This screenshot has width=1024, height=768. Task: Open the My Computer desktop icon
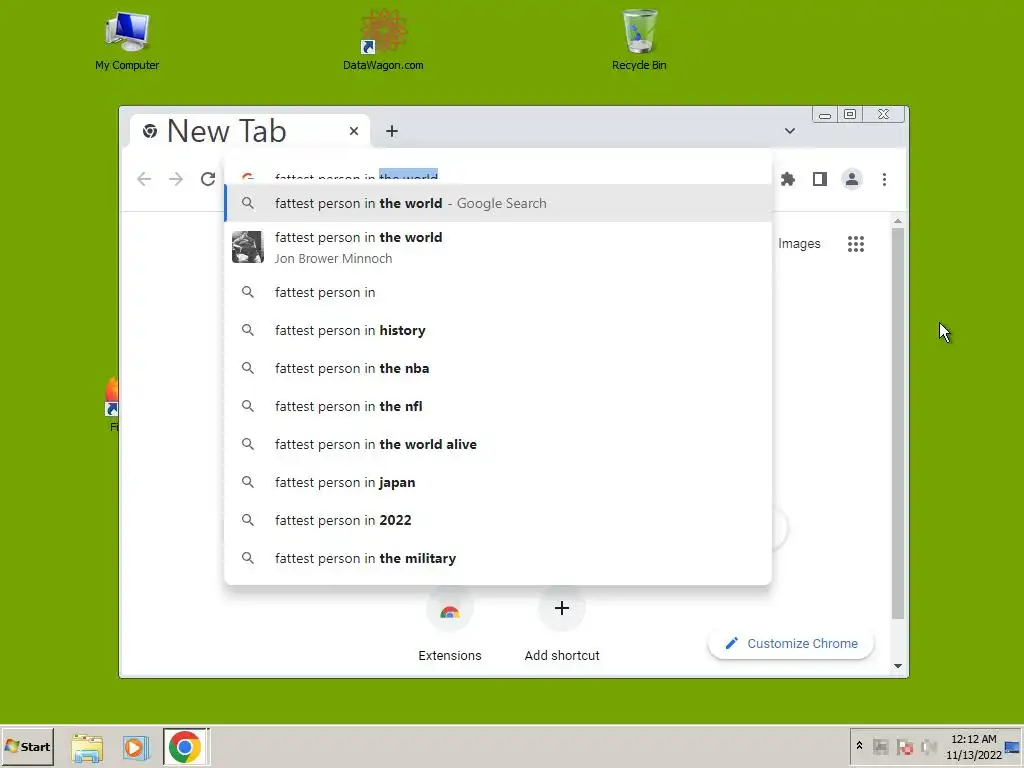coord(127,41)
